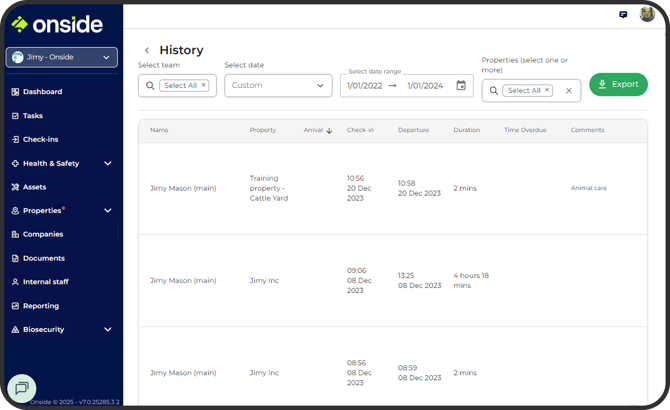Click the Comments column header
Screen dimensions: 670x410
coord(588,130)
